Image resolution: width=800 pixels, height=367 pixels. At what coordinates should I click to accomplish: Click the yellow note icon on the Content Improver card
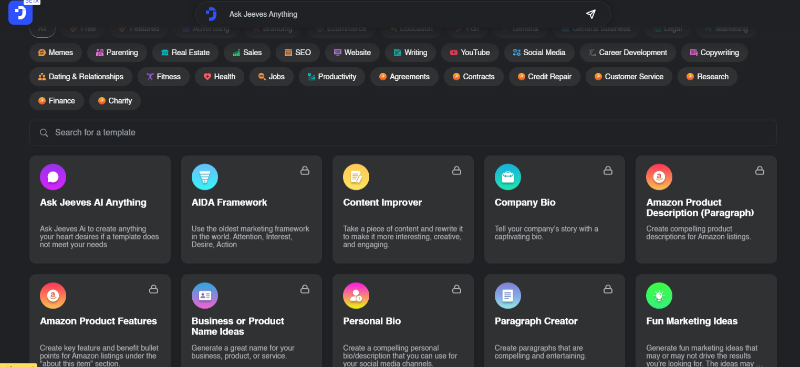(356, 177)
